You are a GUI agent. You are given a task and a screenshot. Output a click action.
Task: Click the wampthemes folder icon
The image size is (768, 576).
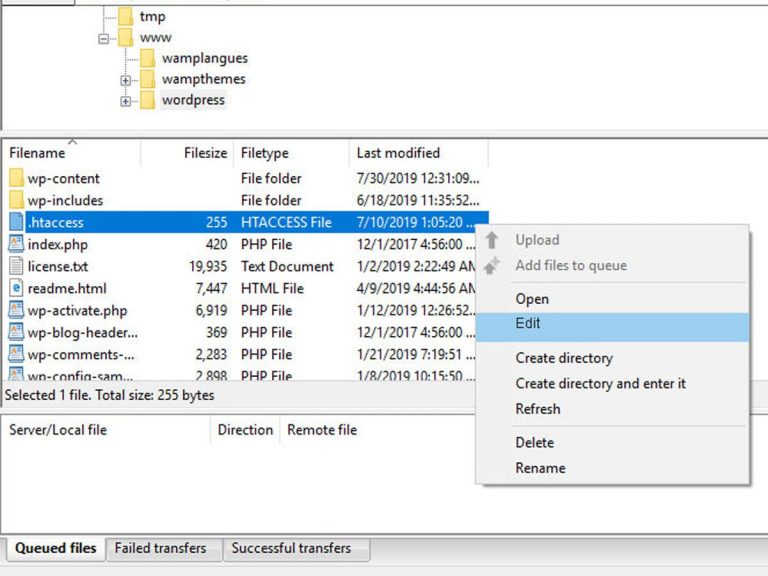[x=147, y=79]
